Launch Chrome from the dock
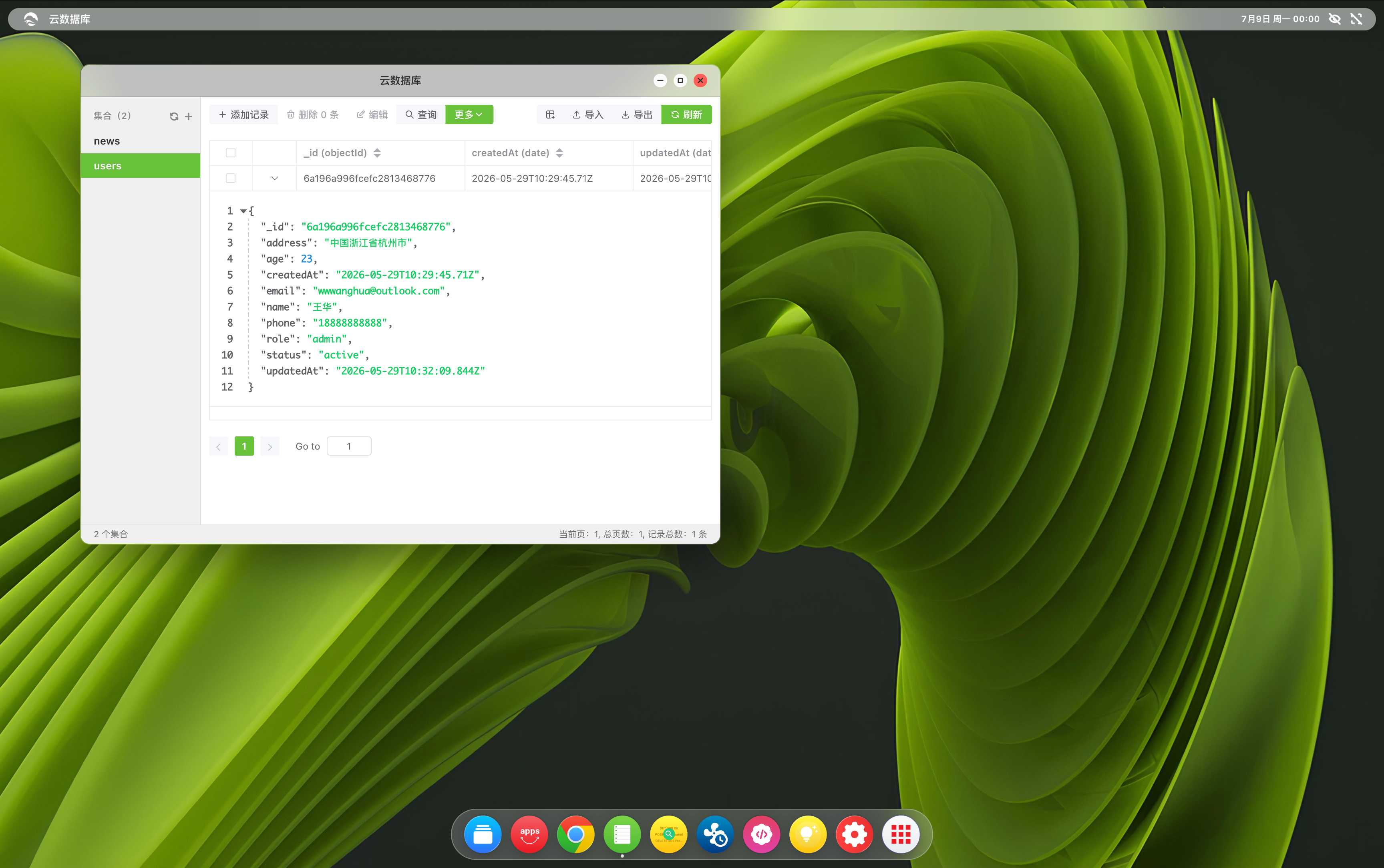The image size is (1384, 868). 576,834
